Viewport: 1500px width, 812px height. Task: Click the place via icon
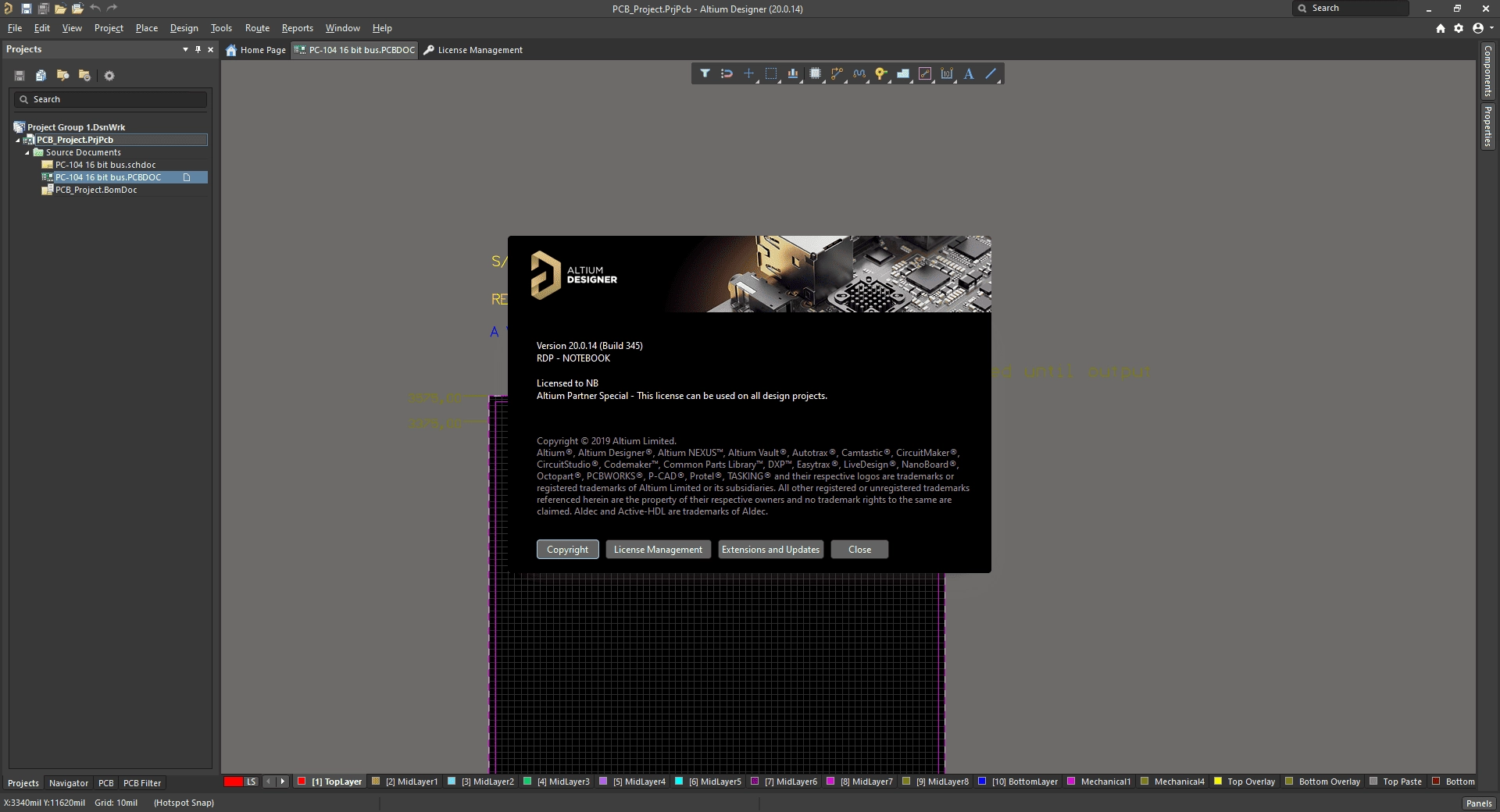(881, 73)
